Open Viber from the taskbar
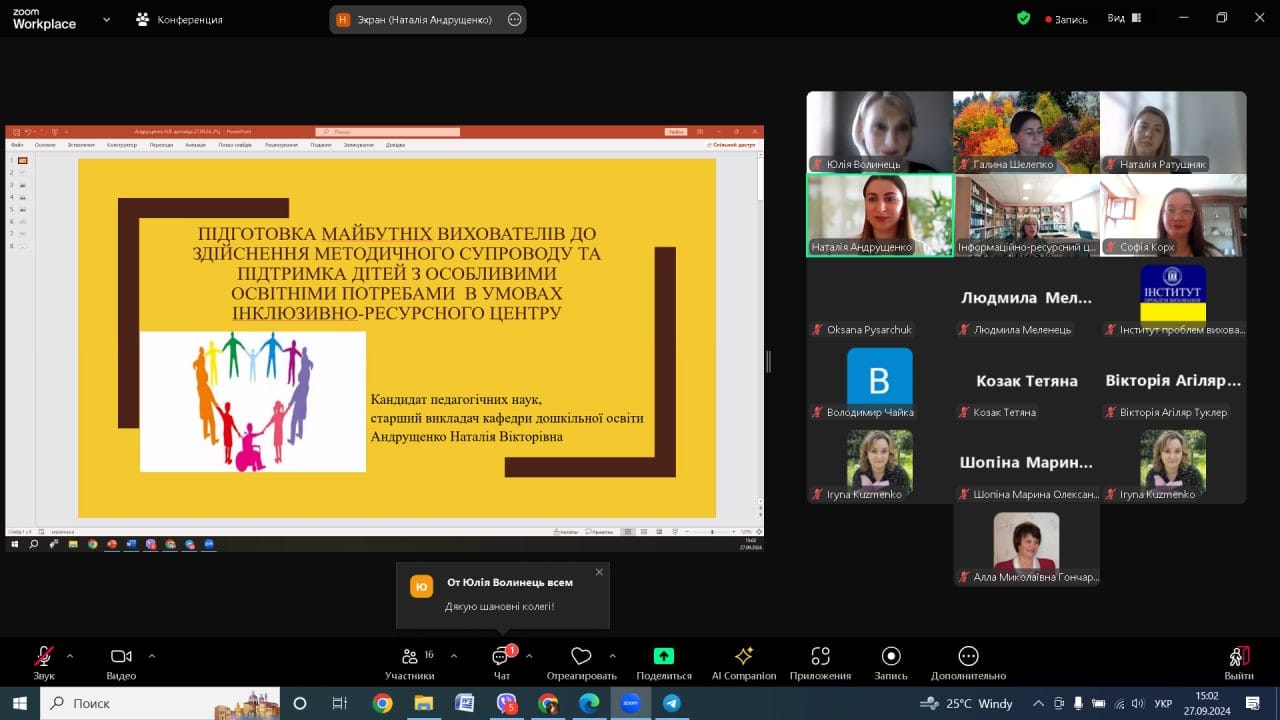Image resolution: width=1280 pixels, height=720 pixels. 507,703
